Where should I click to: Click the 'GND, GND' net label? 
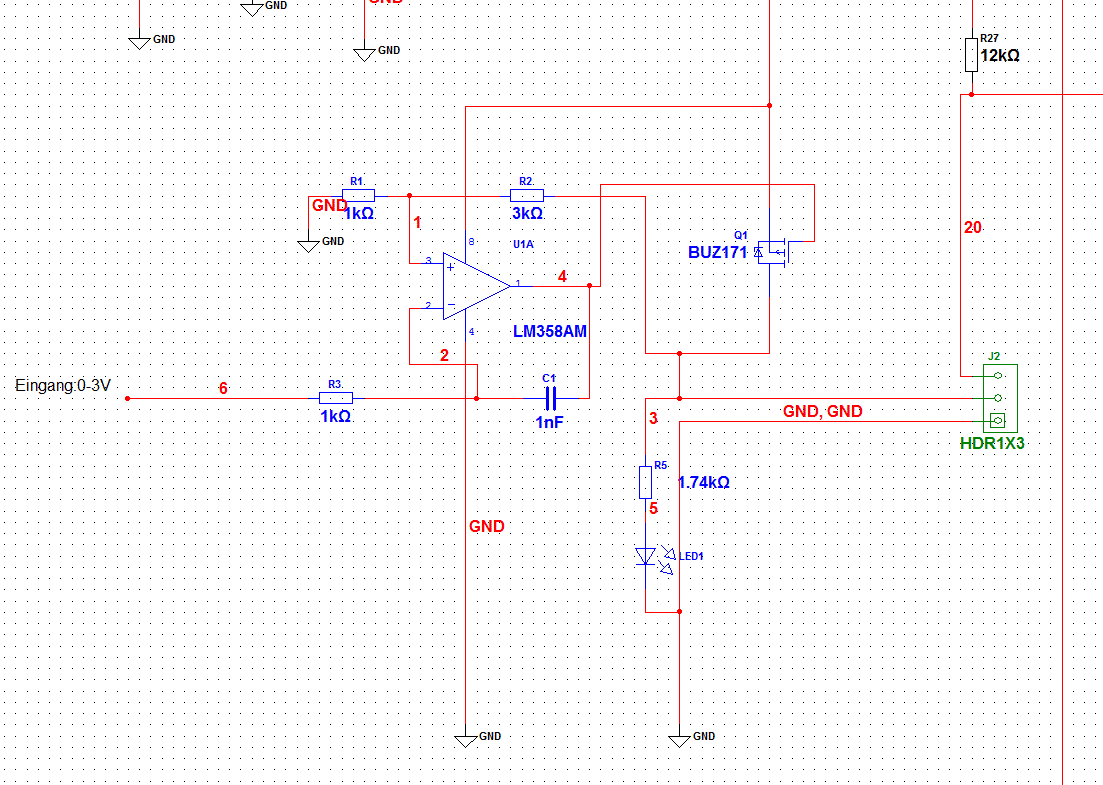click(822, 411)
